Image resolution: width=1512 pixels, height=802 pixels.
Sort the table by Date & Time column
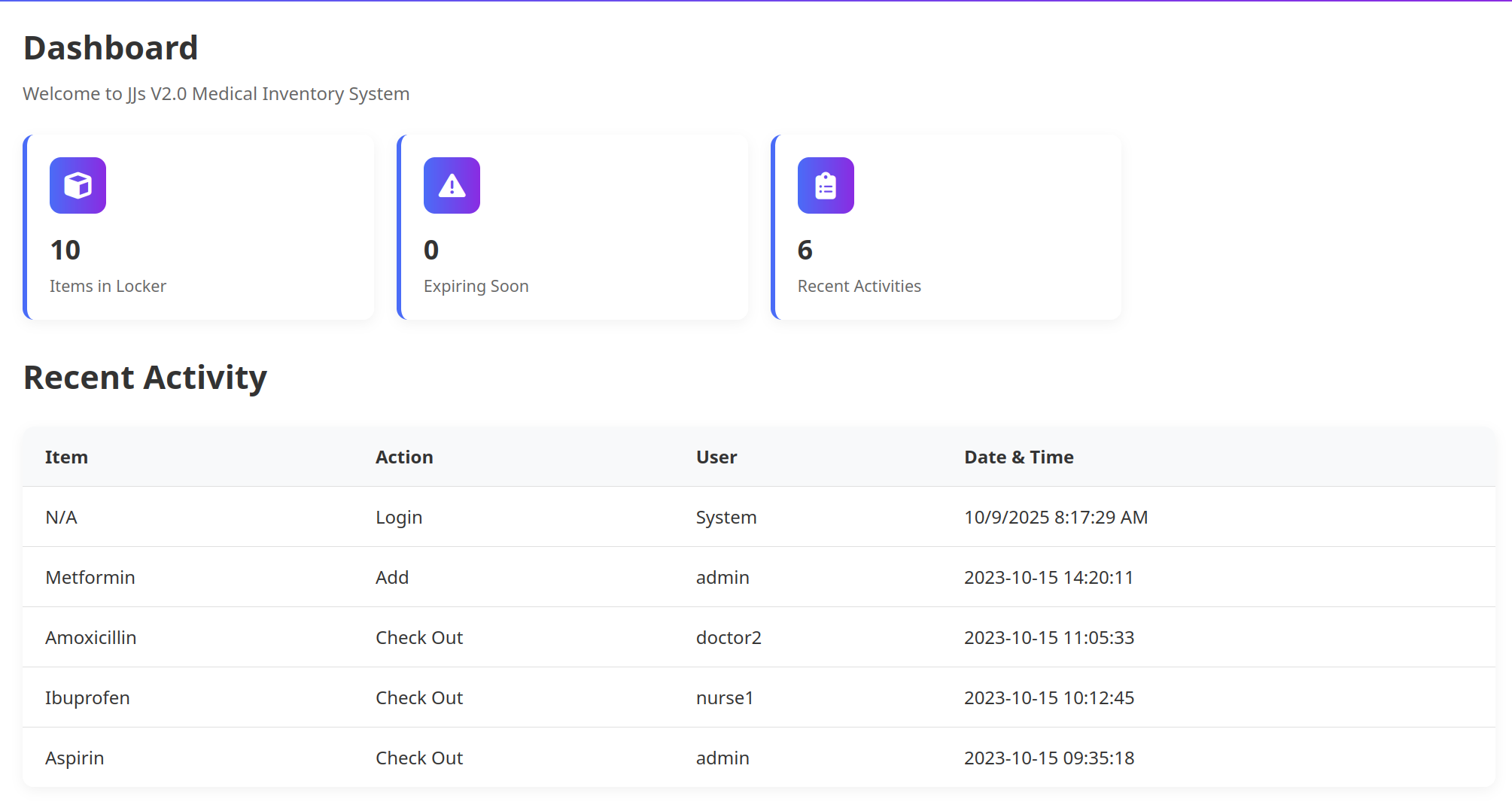pos(1019,457)
